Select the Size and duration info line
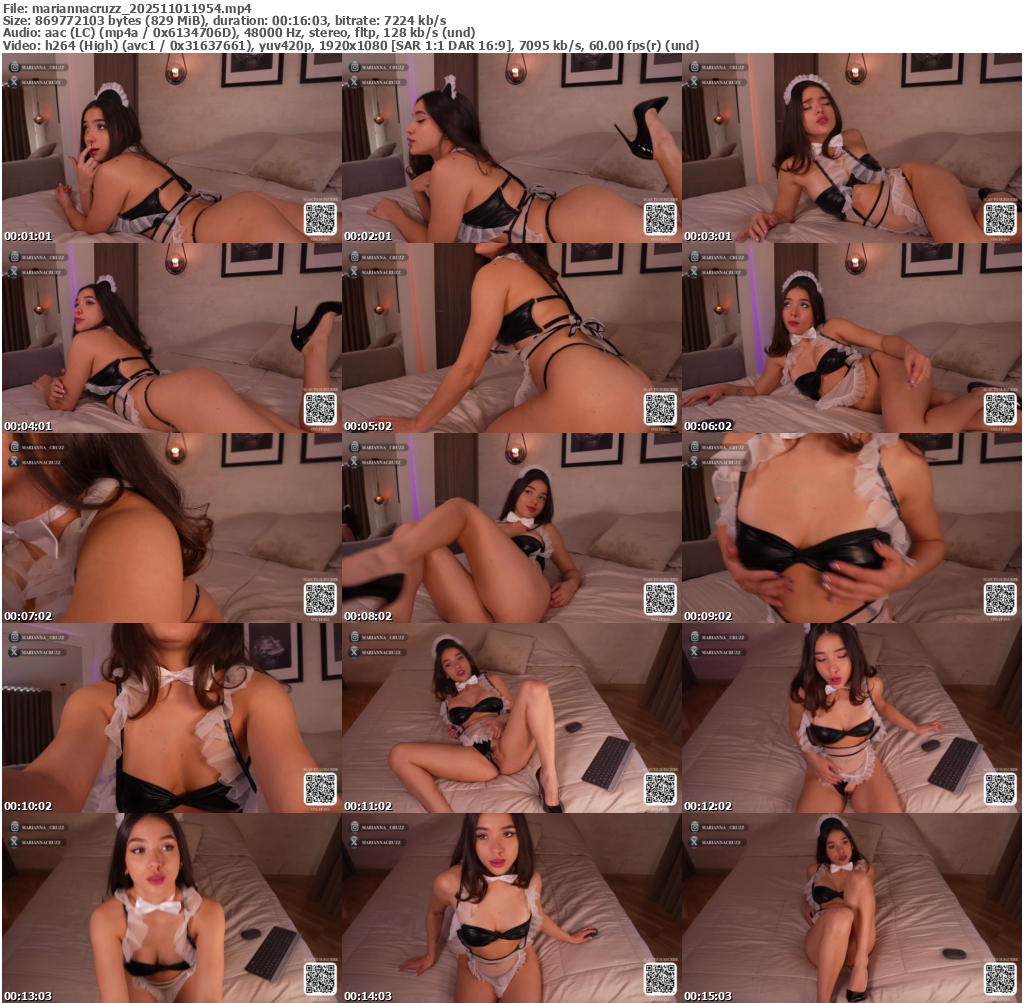 (x=225, y=20)
